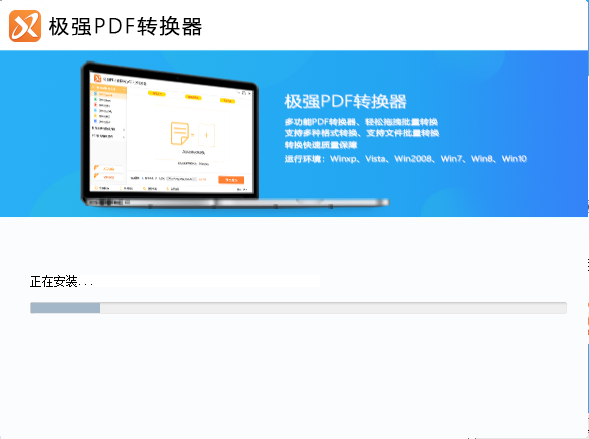Click the laptop preview image in banner
The height and width of the screenshot is (439, 589).
tap(235, 134)
